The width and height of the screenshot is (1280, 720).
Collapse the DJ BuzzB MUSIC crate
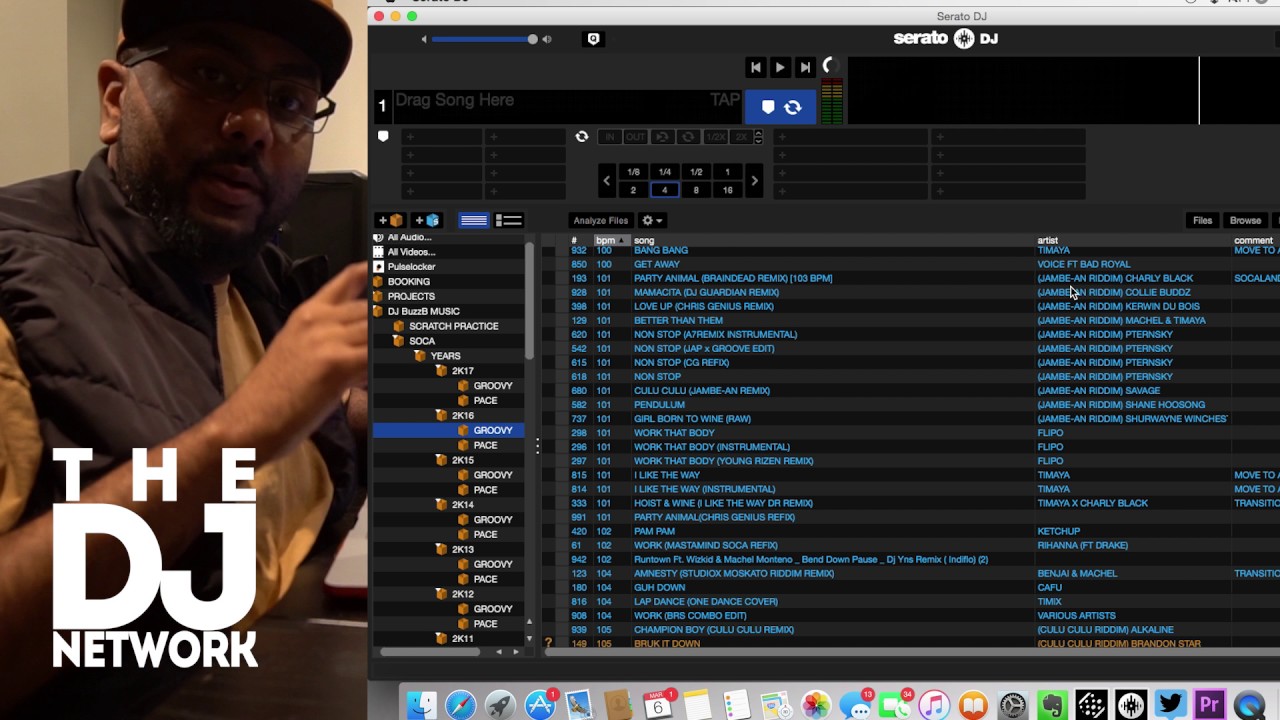point(378,311)
